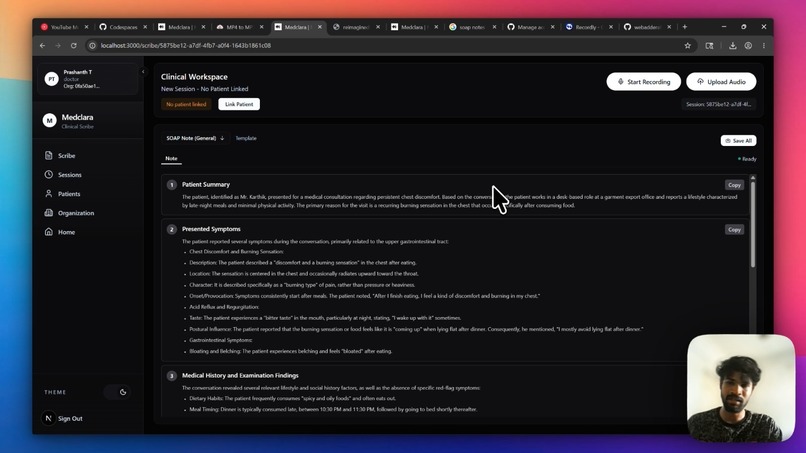Toggle the dark theme switch

tap(117, 392)
